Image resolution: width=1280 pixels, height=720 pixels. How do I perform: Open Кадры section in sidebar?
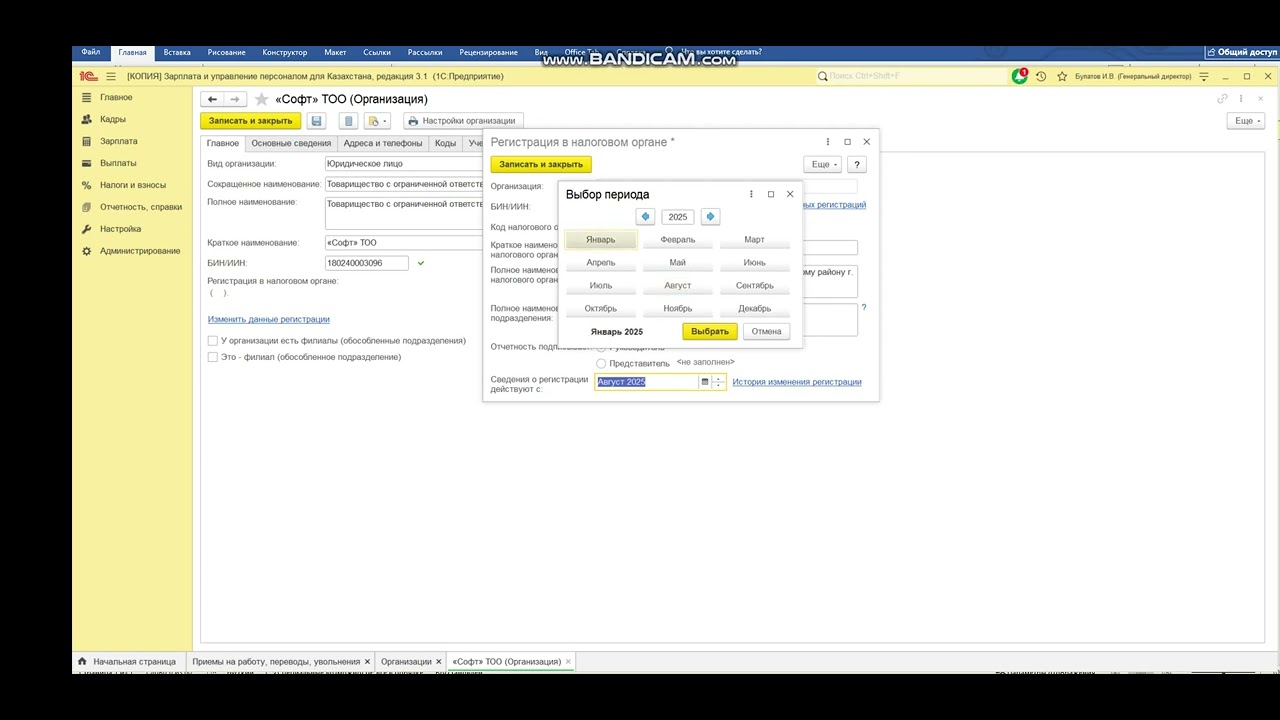click(x=112, y=119)
